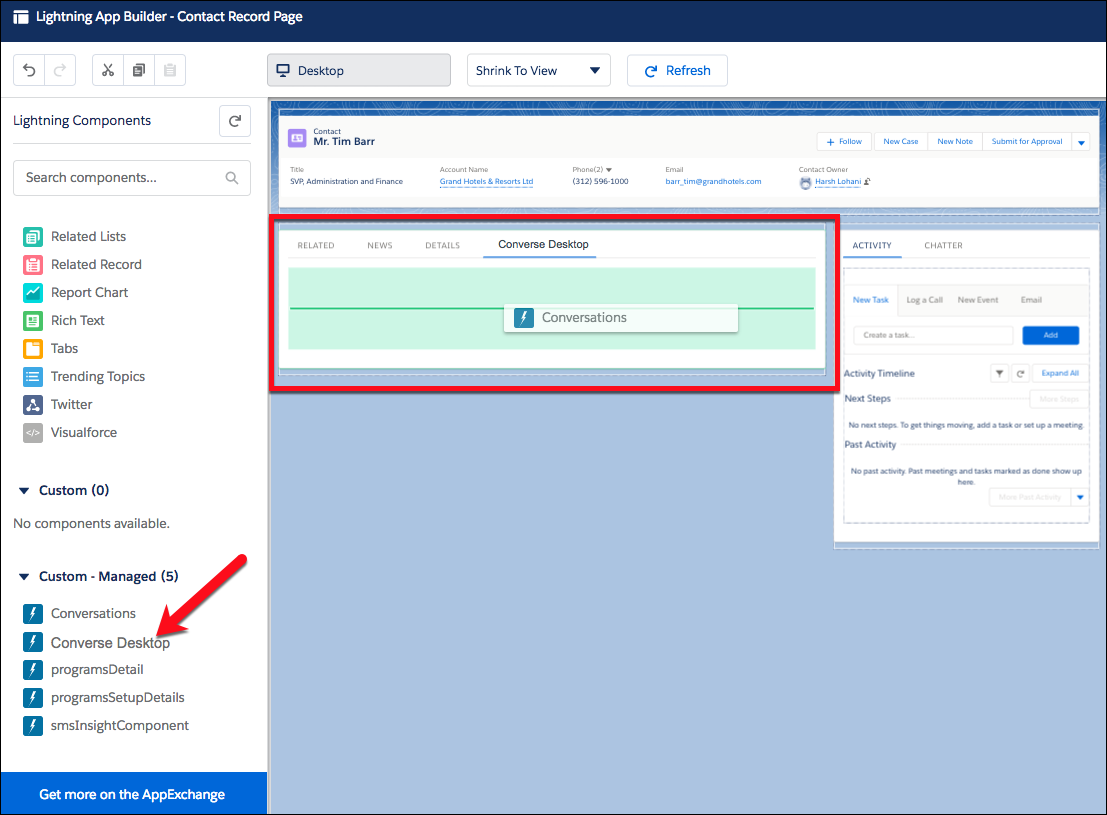Click the Undo arrow icon
The image size is (1107, 815).
pyautogui.click(x=29, y=70)
